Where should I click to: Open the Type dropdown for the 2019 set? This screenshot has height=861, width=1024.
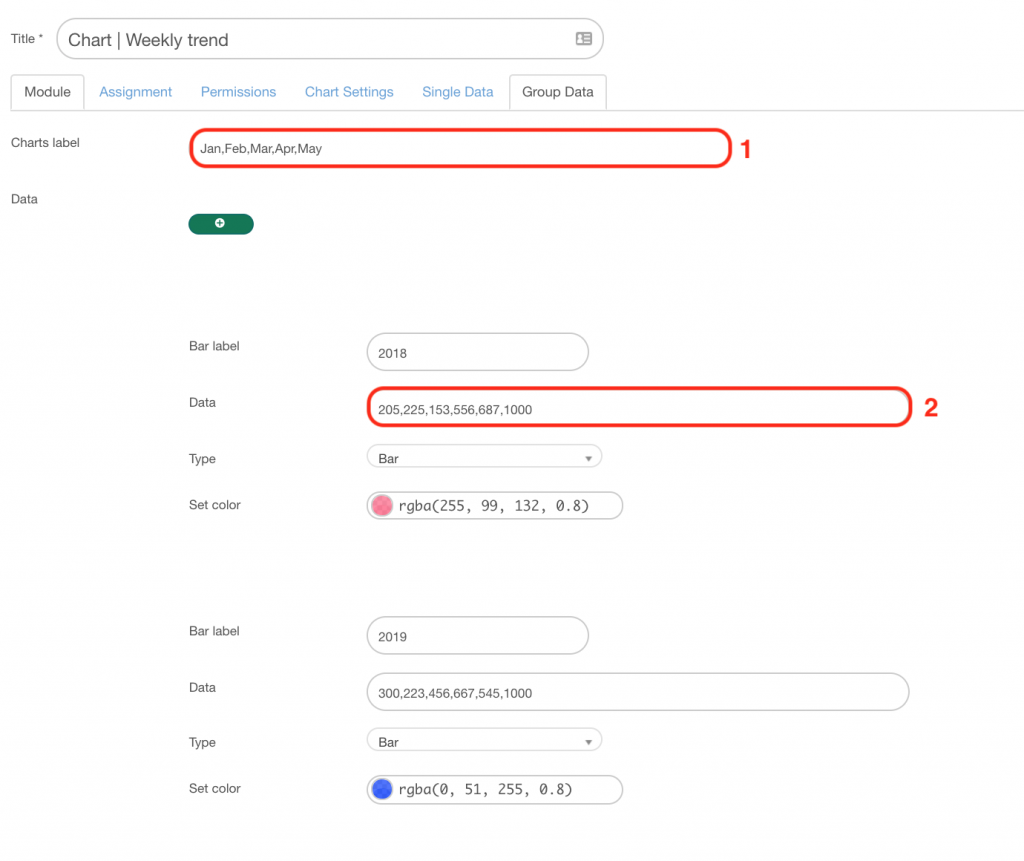point(484,741)
